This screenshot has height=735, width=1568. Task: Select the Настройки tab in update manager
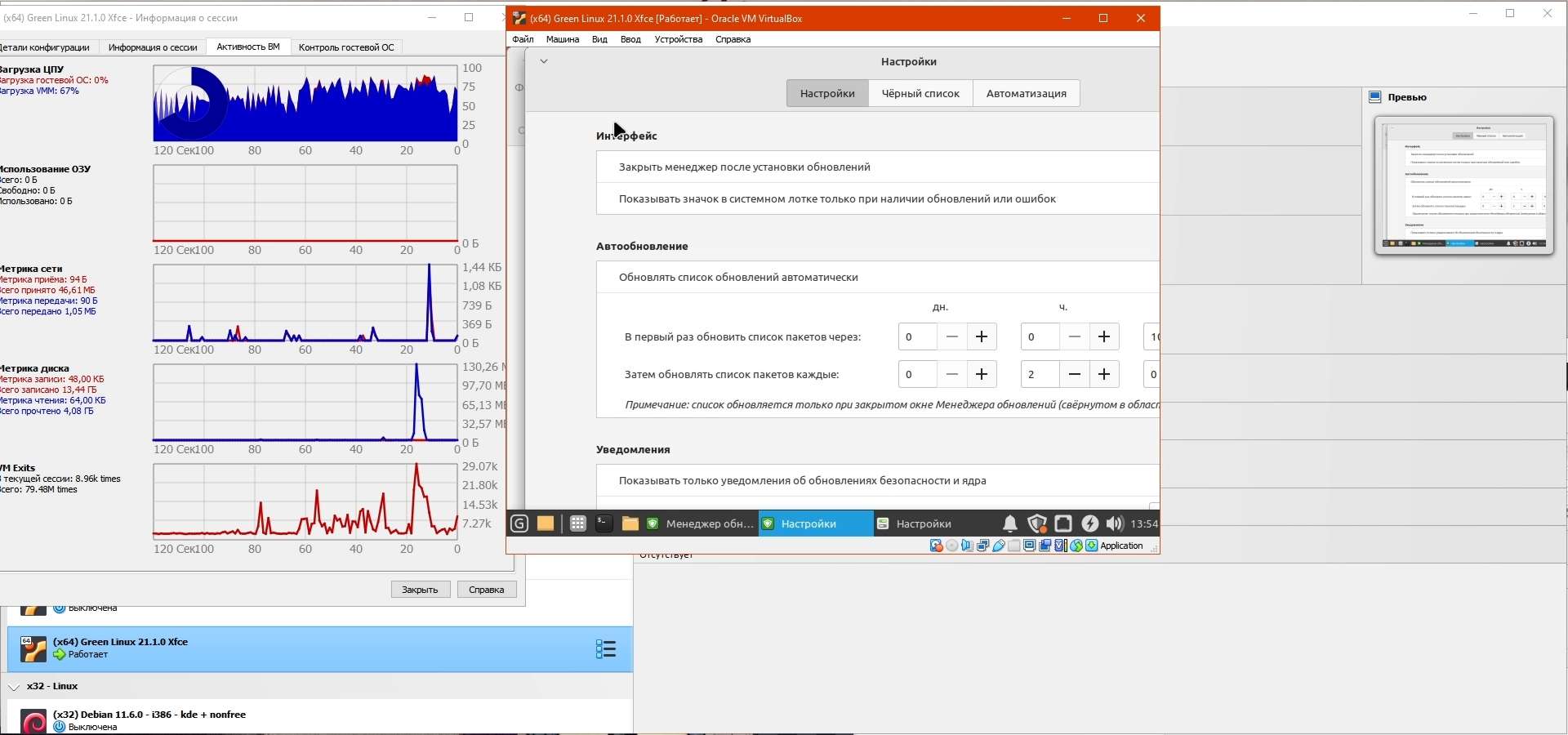click(827, 93)
